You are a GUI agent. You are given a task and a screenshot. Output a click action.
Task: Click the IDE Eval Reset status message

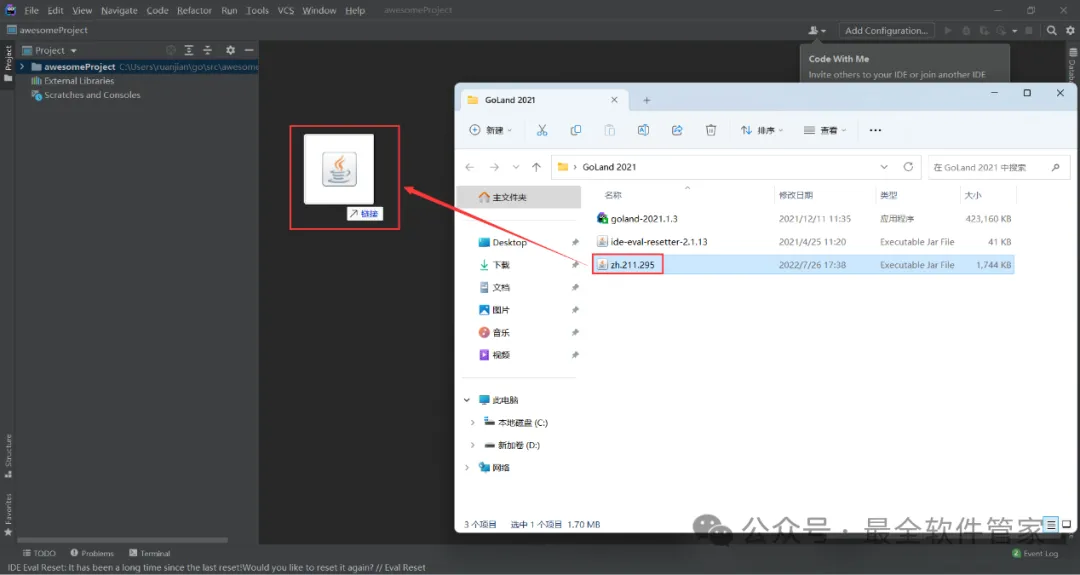[217, 567]
